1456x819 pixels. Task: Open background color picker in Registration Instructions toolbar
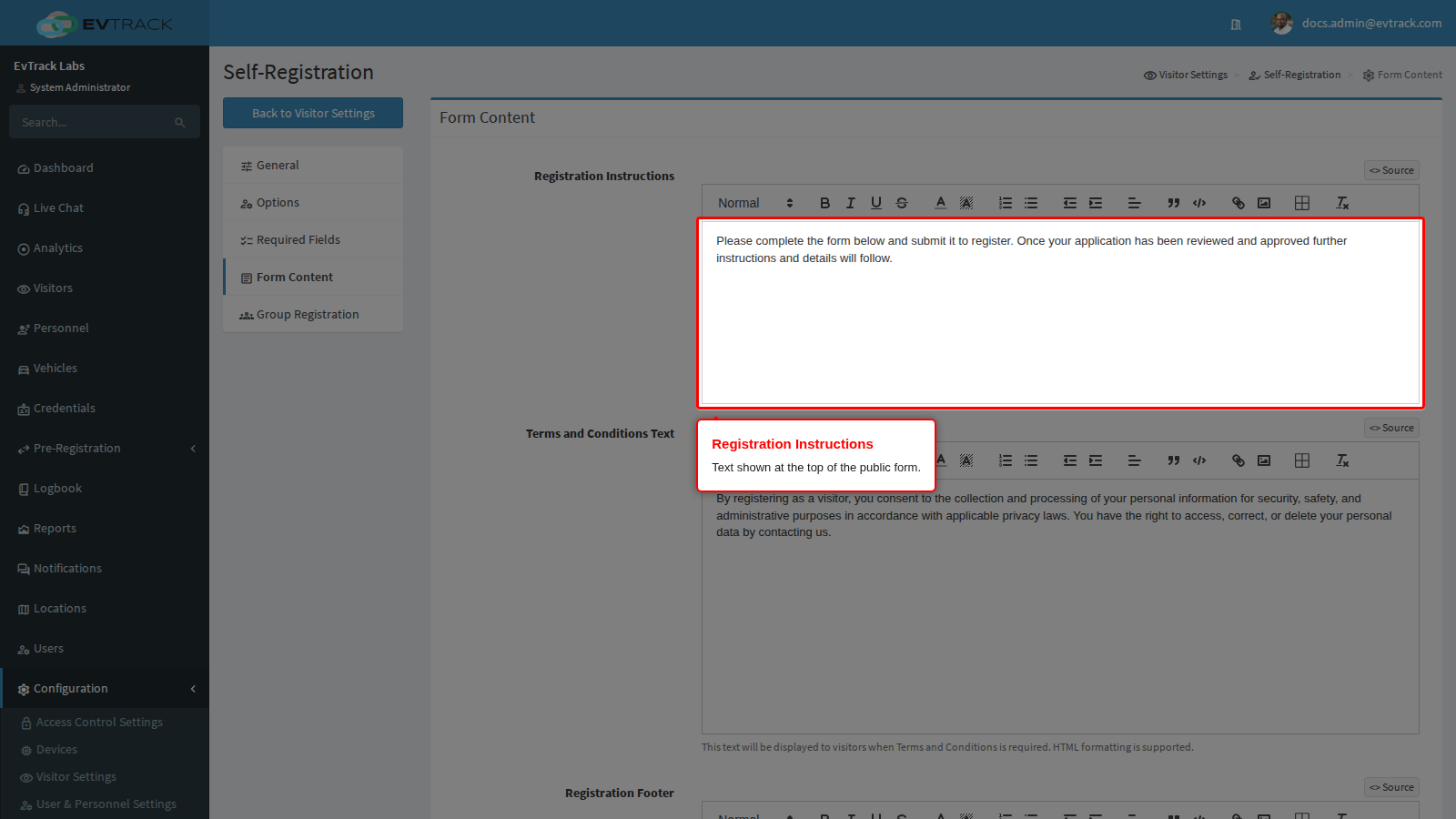[966, 203]
